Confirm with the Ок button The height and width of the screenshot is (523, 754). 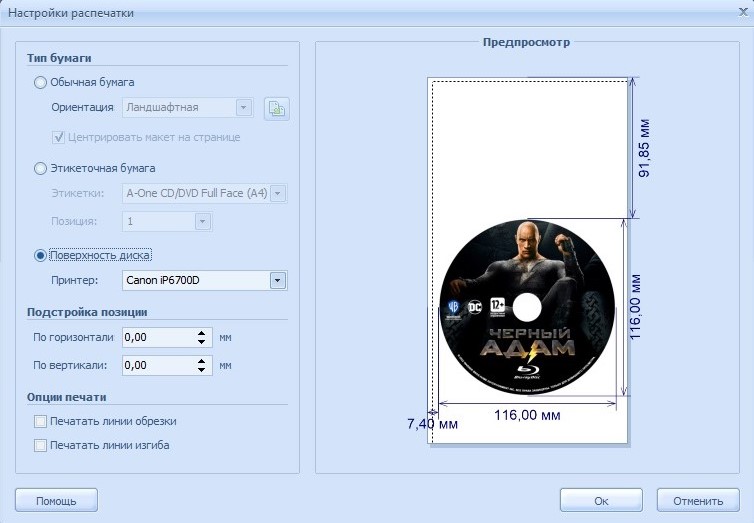pyautogui.click(x=601, y=500)
